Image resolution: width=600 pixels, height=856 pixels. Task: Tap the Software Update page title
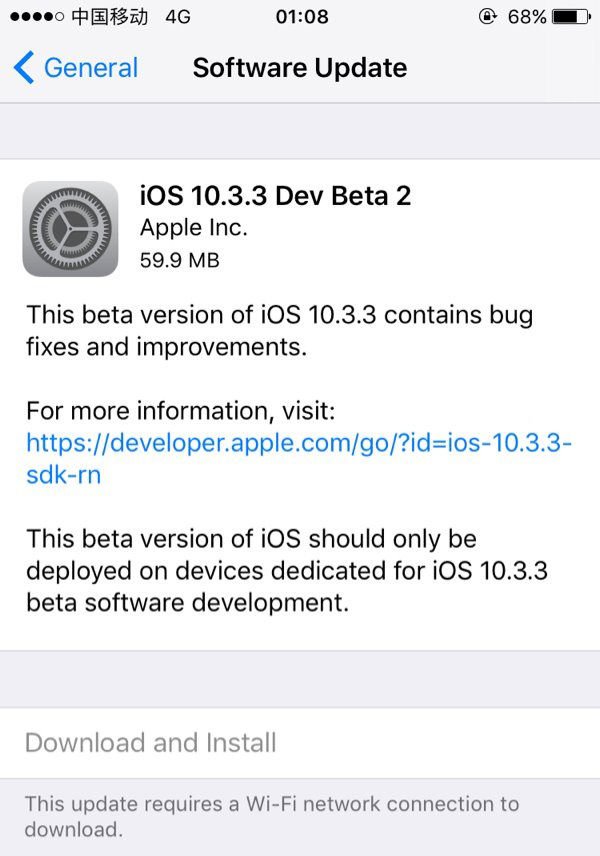[x=300, y=68]
